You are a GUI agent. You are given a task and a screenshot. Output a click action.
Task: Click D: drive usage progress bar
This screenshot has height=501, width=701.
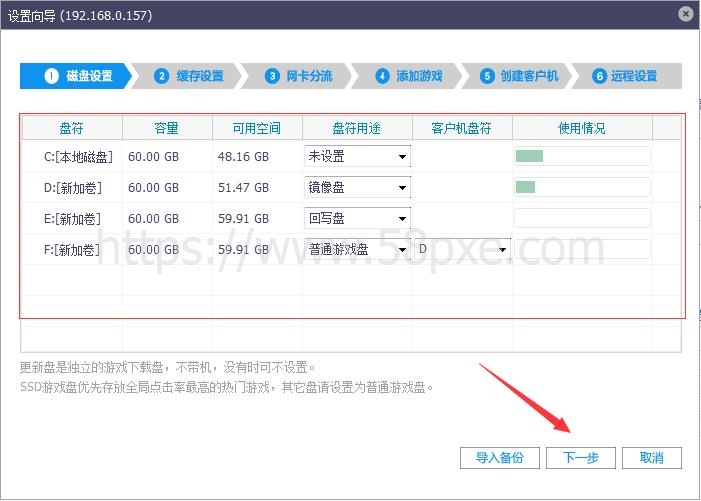click(582, 187)
